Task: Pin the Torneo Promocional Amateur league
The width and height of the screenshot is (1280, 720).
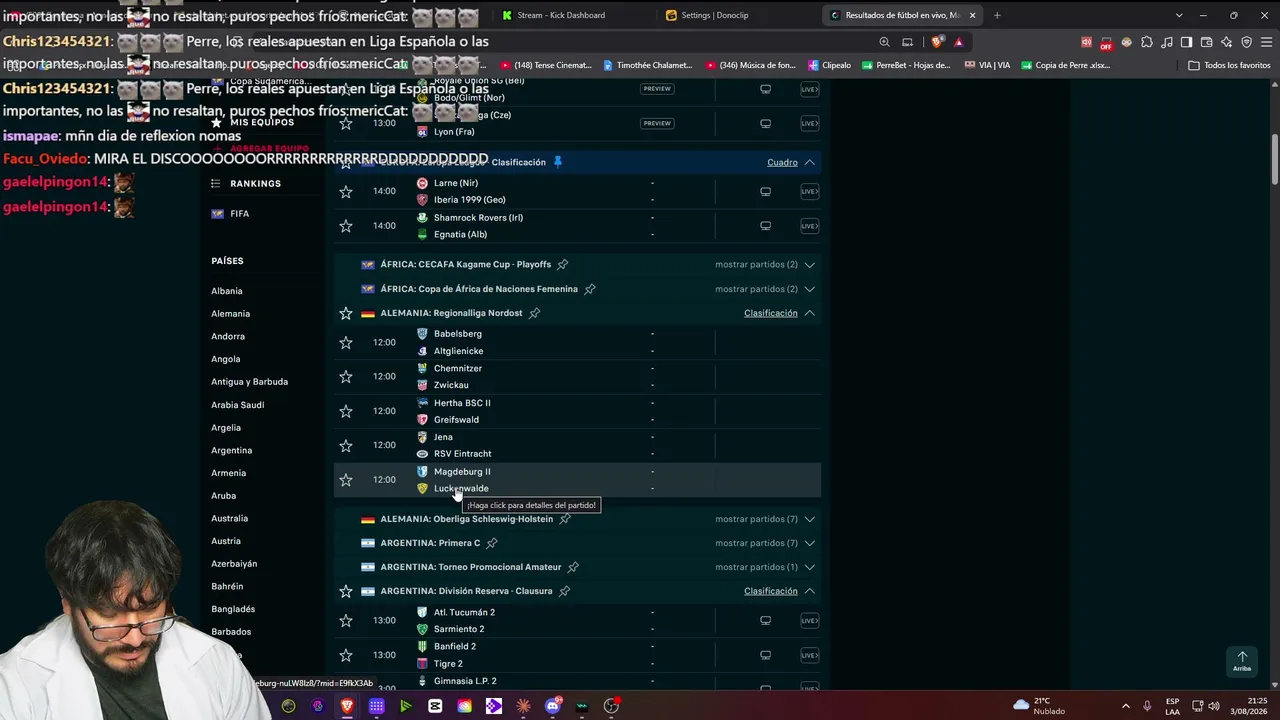Action: pos(573,567)
